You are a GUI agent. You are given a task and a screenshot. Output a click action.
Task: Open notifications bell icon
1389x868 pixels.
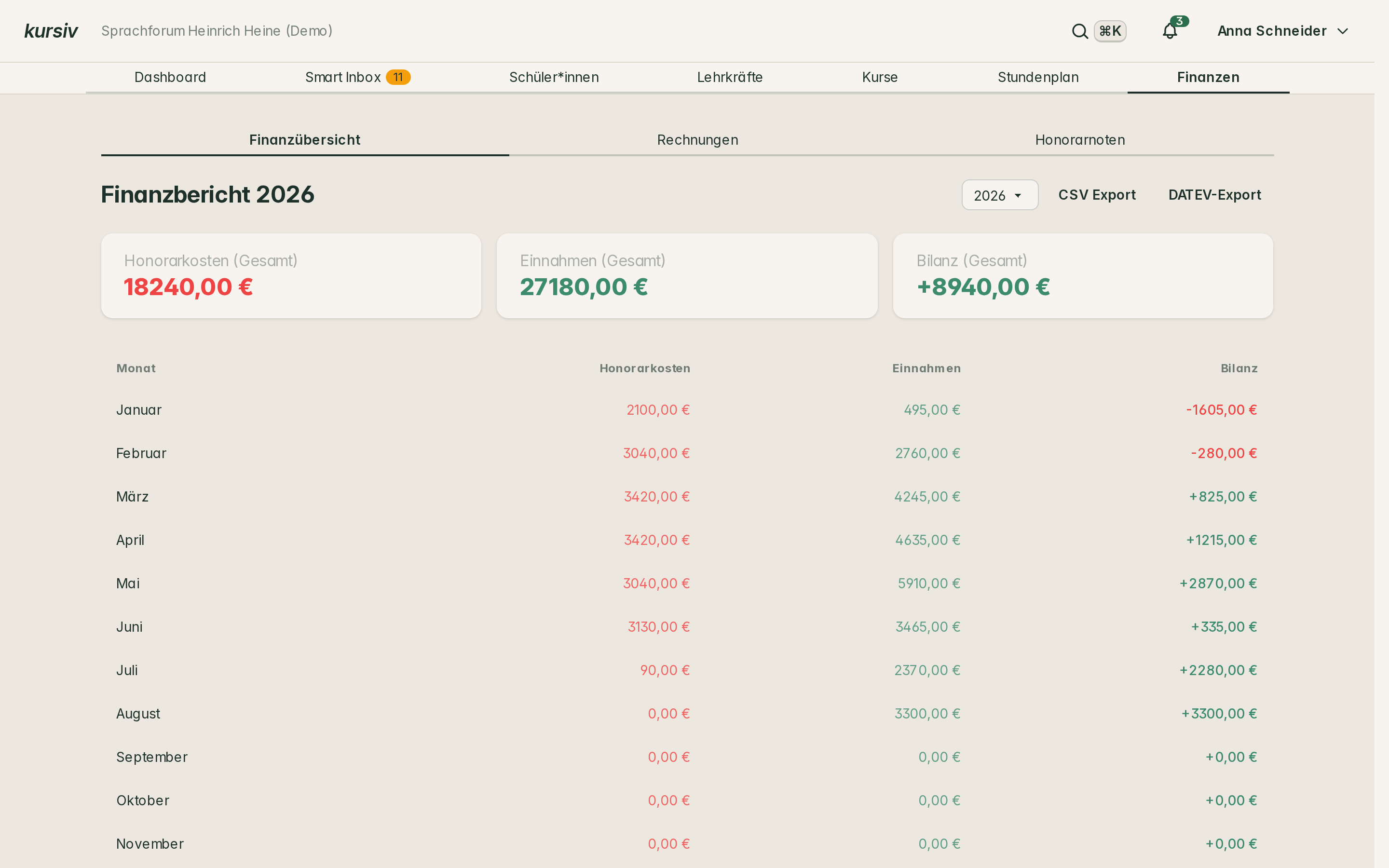pos(1170,31)
